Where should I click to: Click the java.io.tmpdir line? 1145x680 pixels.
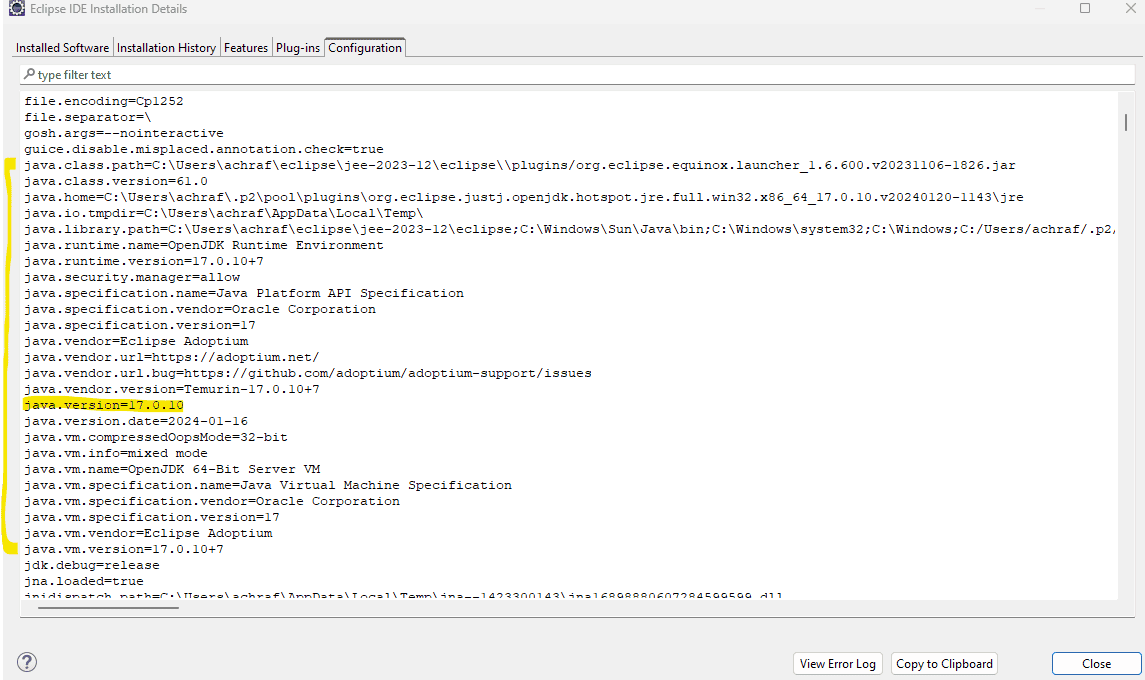click(x=223, y=213)
